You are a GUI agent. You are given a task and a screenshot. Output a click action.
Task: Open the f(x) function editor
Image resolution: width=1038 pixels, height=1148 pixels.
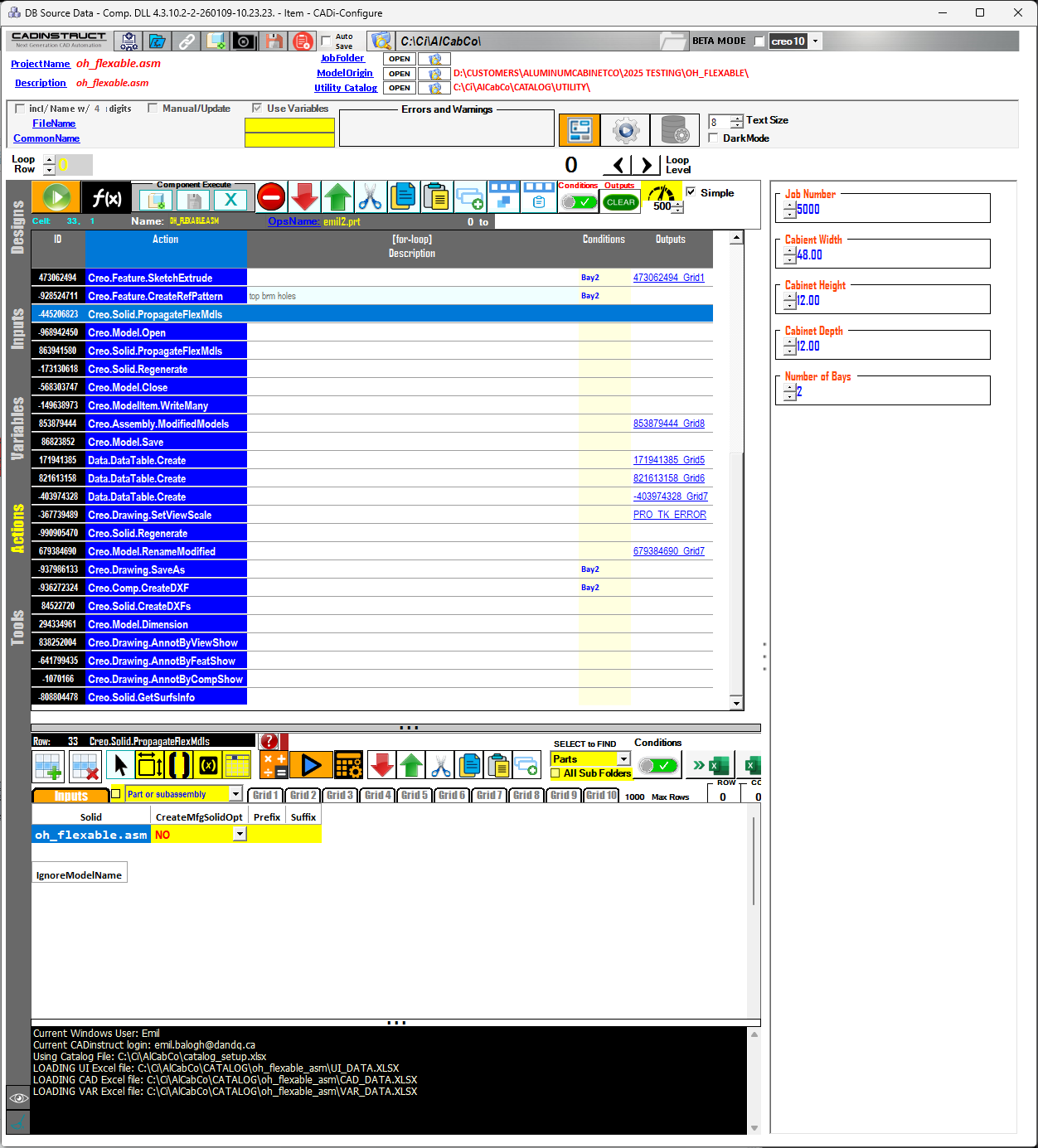[x=106, y=198]
